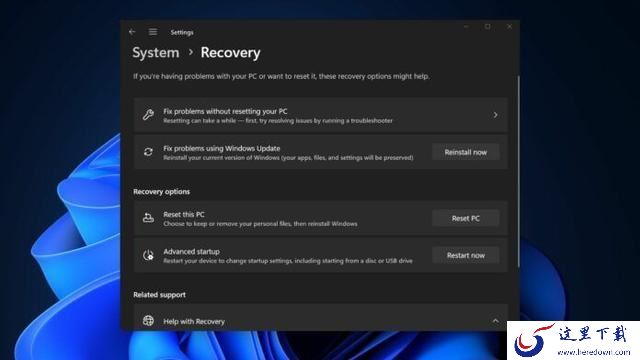Maximize the Settings window

[x=488, y=27]
